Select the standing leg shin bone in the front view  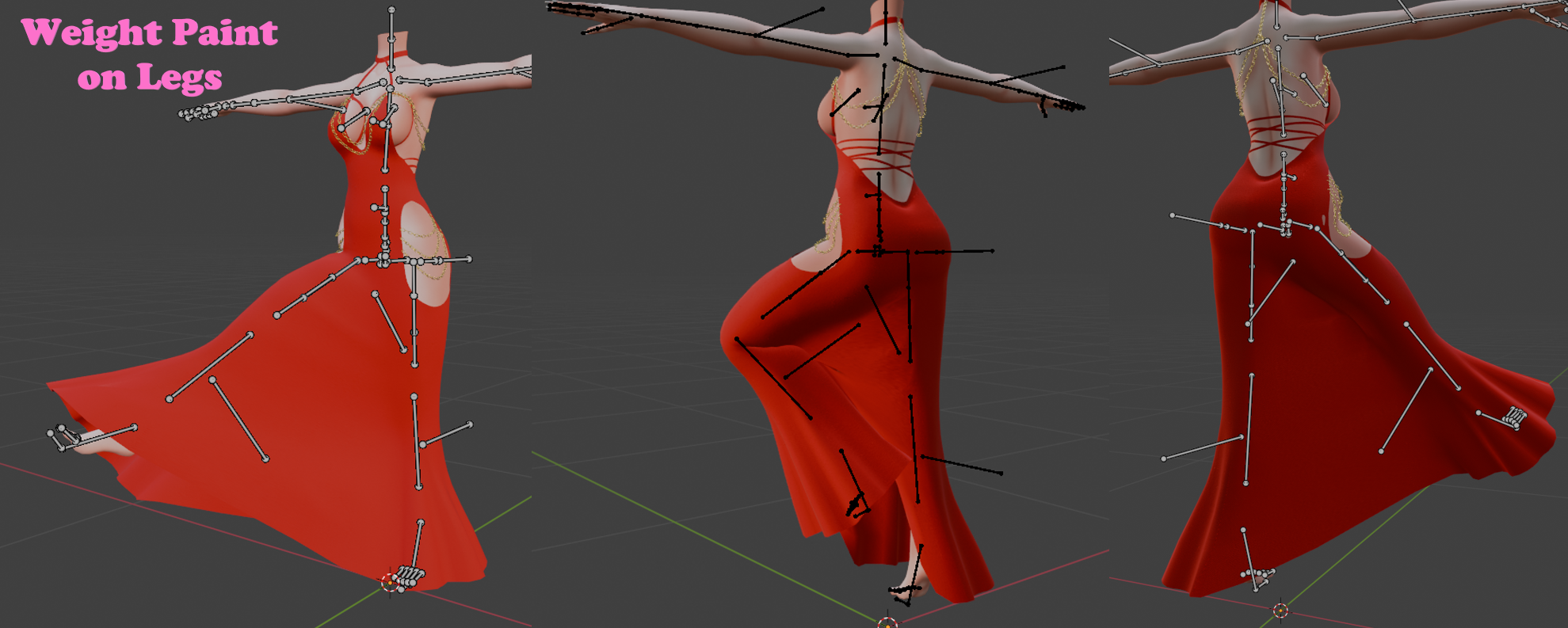[x=417, y=441]
